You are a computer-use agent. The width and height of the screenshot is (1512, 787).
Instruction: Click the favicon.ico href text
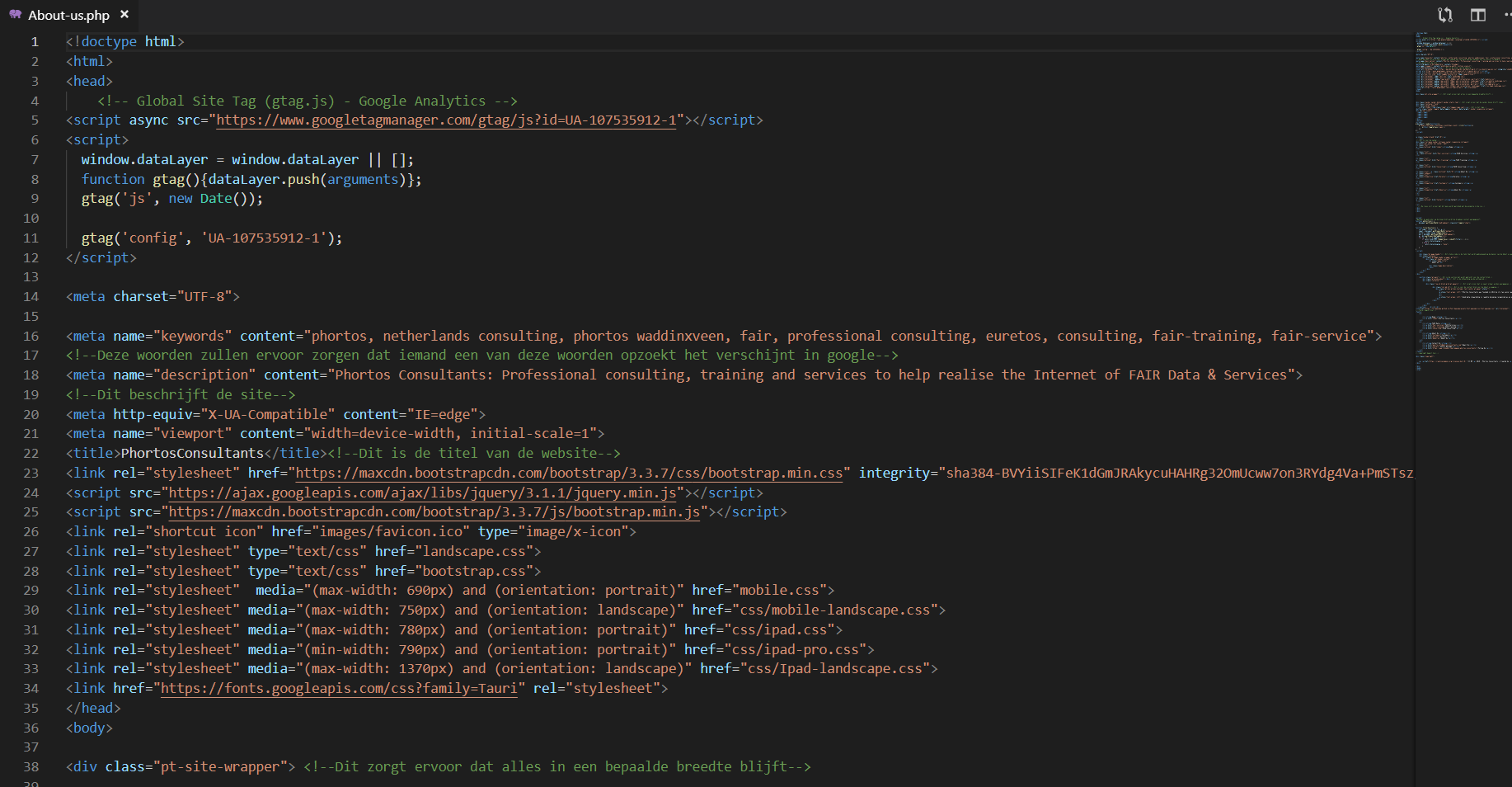click(x=394, y=531)
